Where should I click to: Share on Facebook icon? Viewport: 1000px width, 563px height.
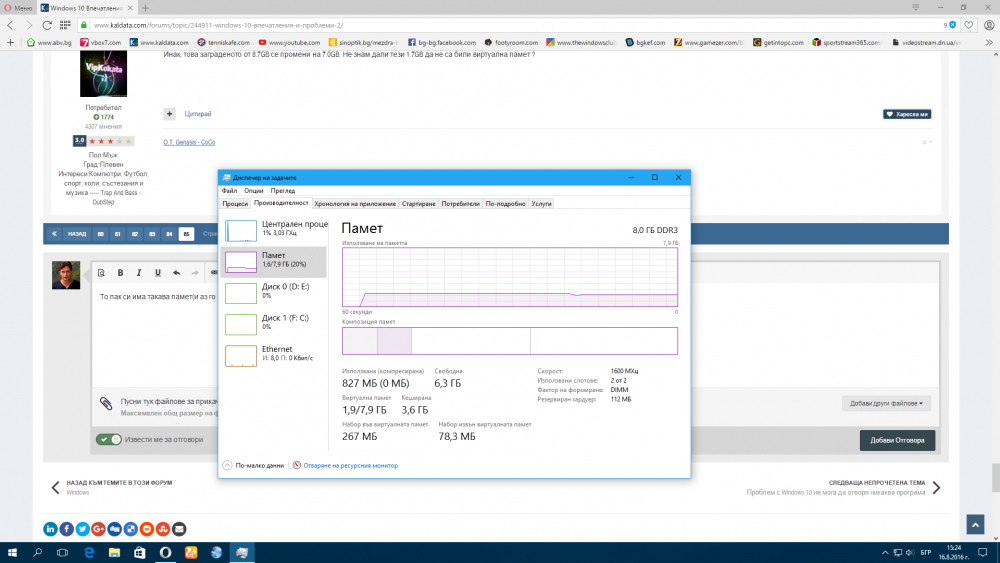(66, 529)
